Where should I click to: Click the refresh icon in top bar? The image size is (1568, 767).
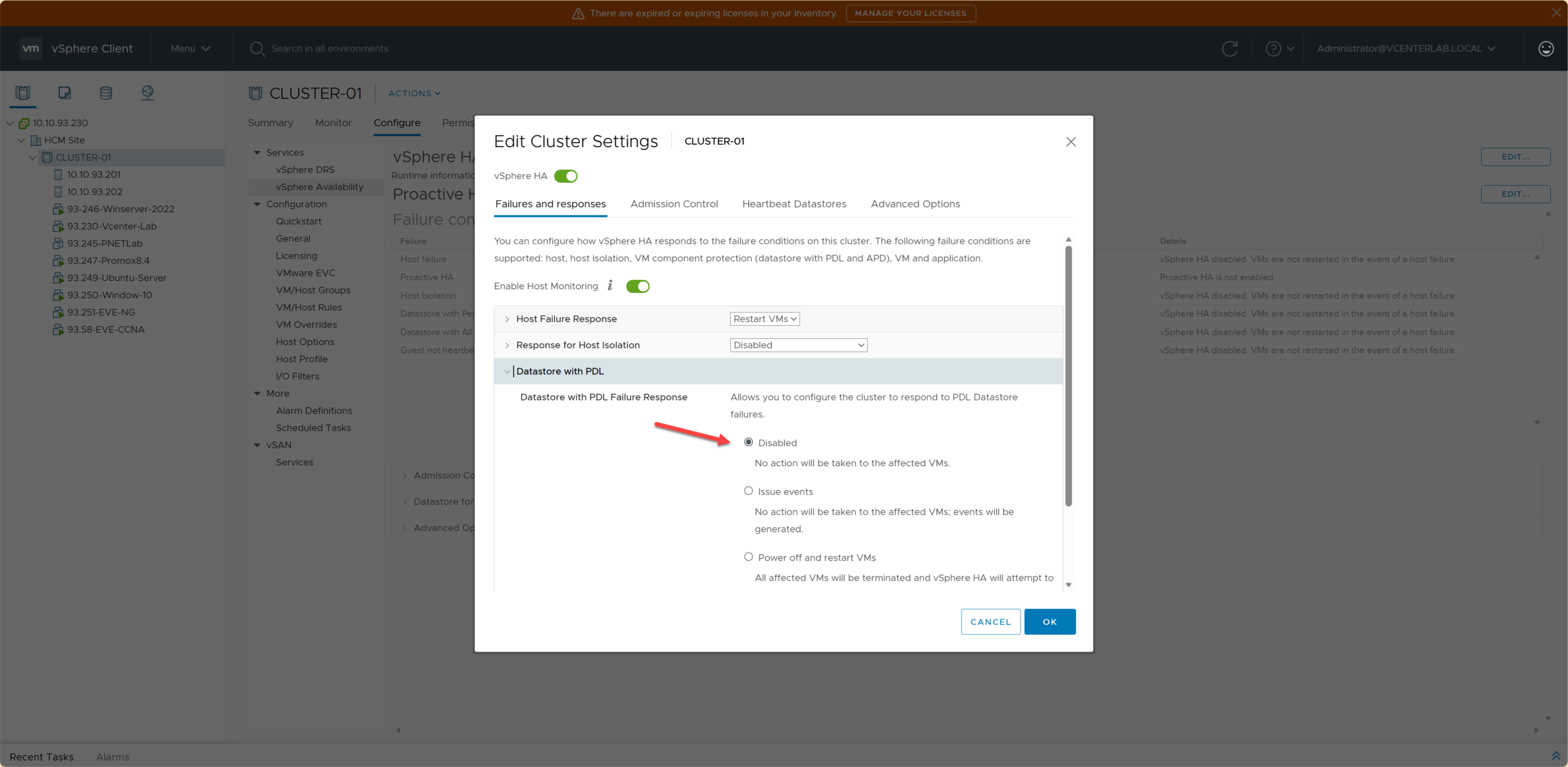pos(1229,48)
